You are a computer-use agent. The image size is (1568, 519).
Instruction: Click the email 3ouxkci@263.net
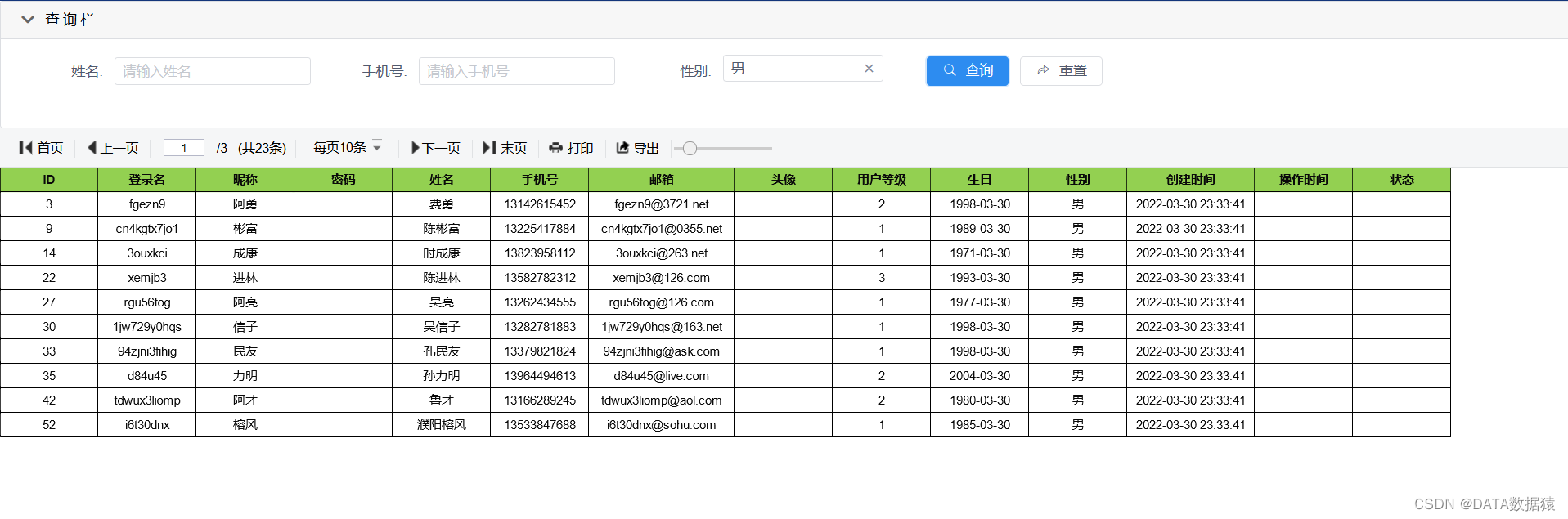tap(662, 253)
